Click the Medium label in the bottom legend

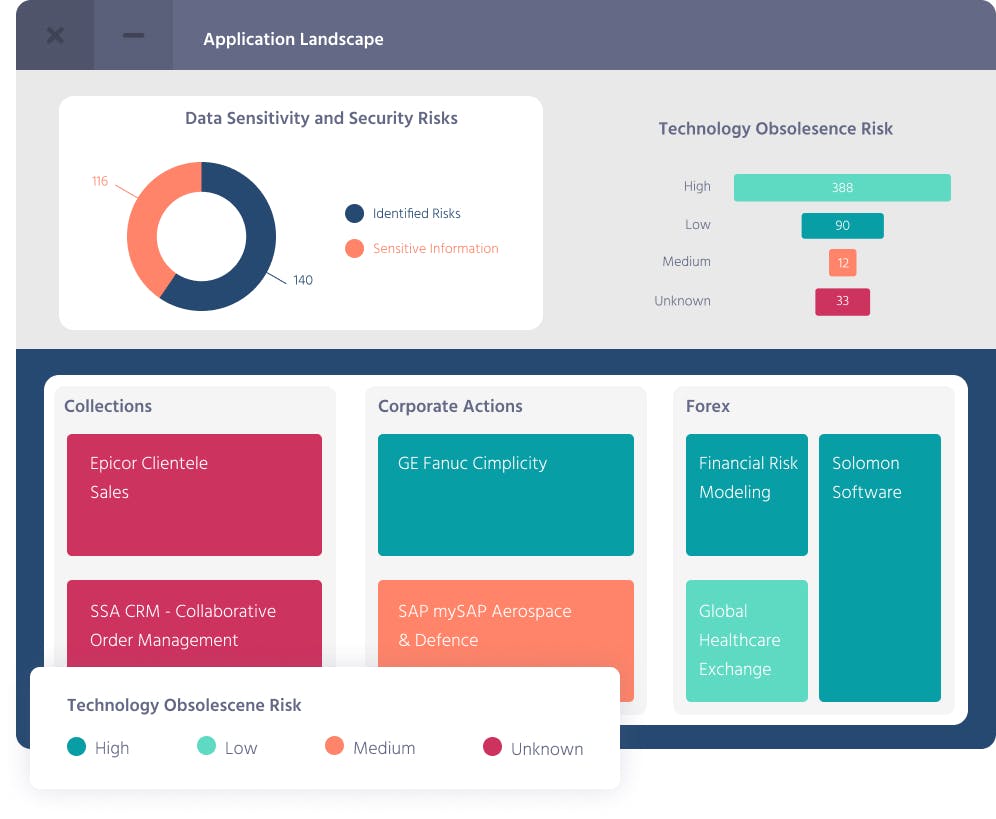pyautogui.click(x=384, y=748)
